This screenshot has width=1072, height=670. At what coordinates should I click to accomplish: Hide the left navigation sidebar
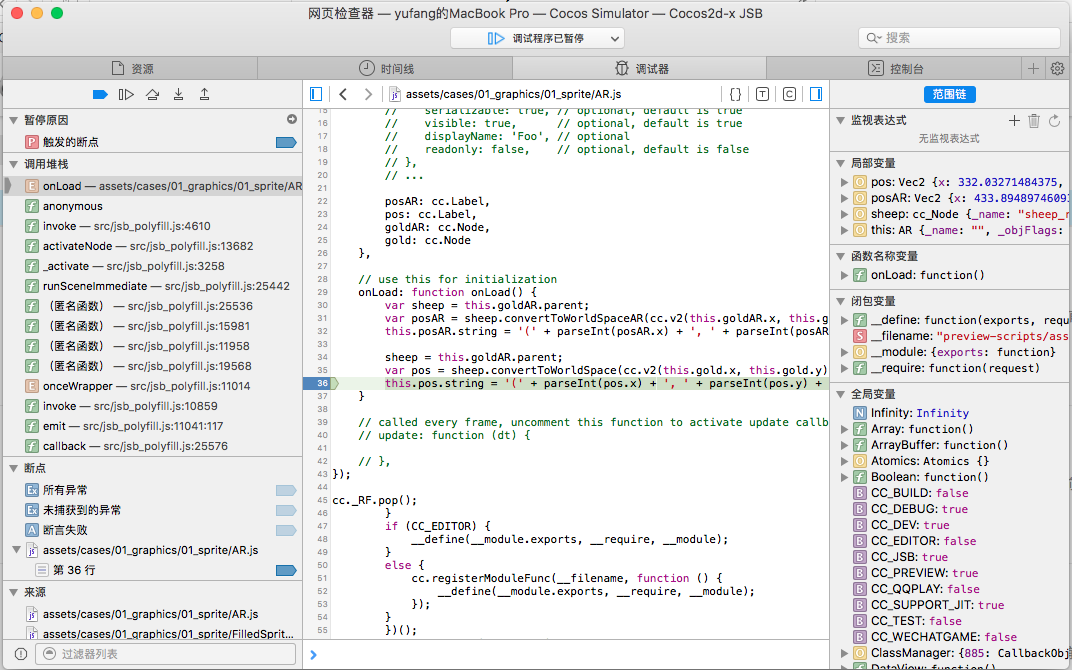point(316,94)
